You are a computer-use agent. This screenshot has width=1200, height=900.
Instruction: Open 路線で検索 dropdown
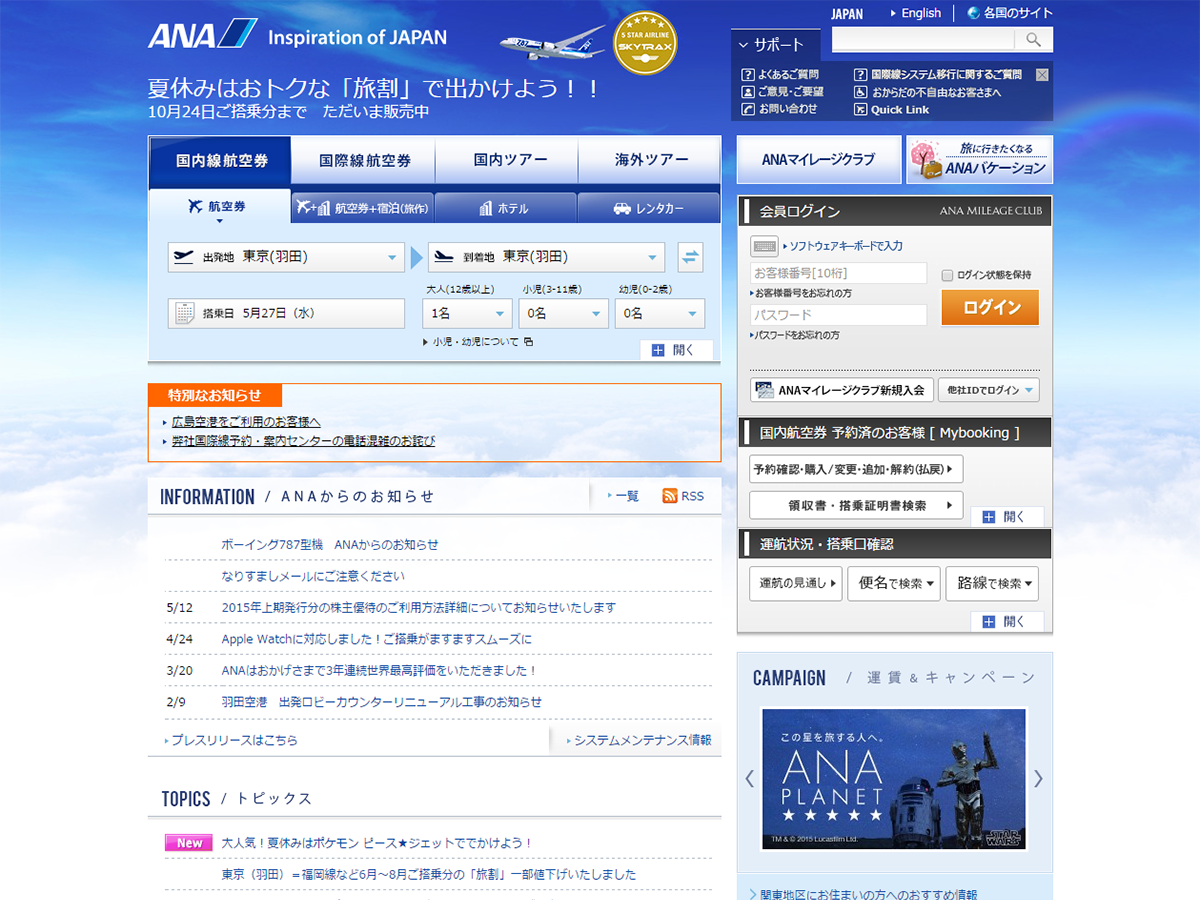pos(992,583)
